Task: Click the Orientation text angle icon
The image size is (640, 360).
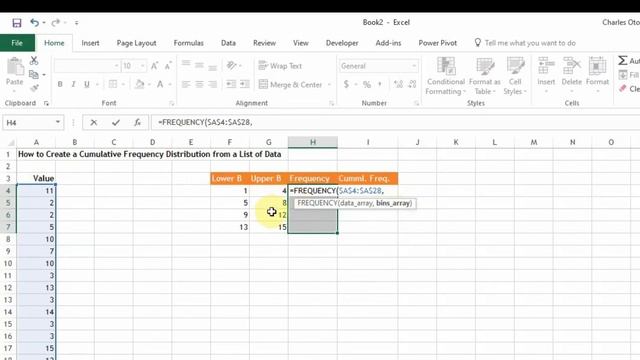Action: pyautogui.click(x=231, y=65)
